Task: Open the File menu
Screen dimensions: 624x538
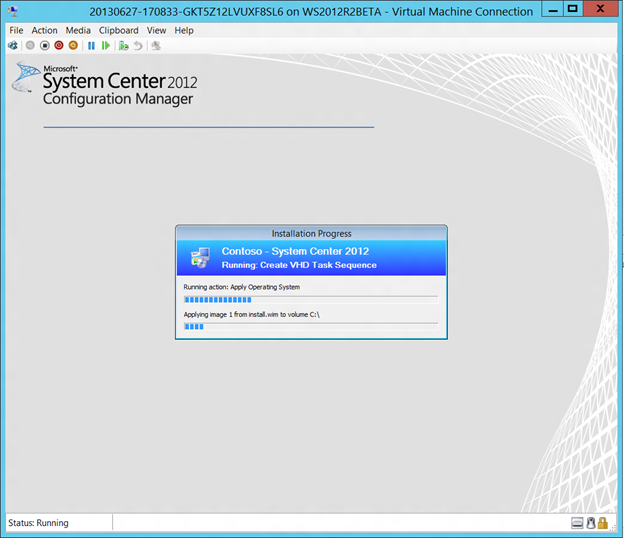Action: tap(16, 30)
